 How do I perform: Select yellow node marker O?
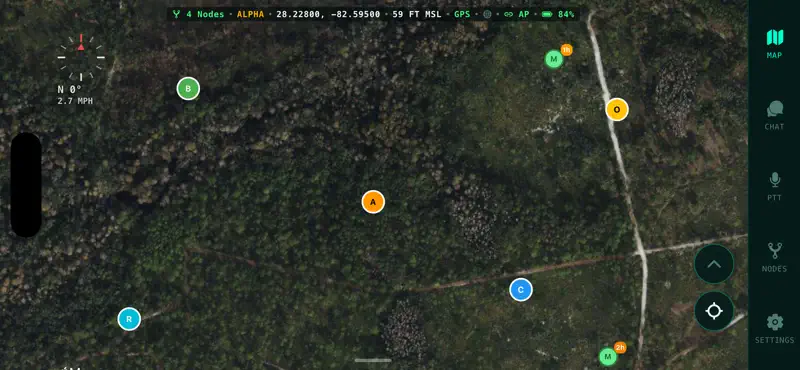[617, 109]
